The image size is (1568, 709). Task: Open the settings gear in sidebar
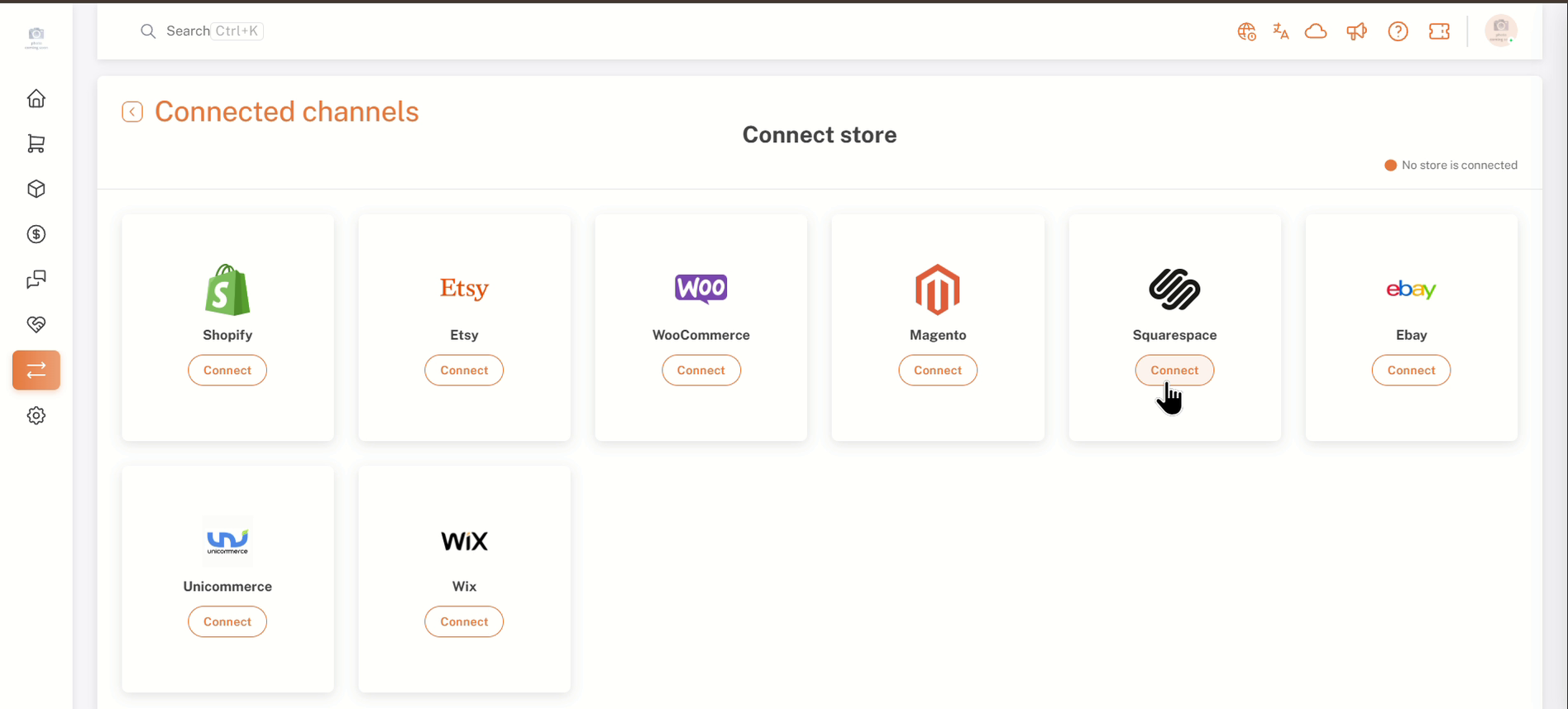coord(36,415)
